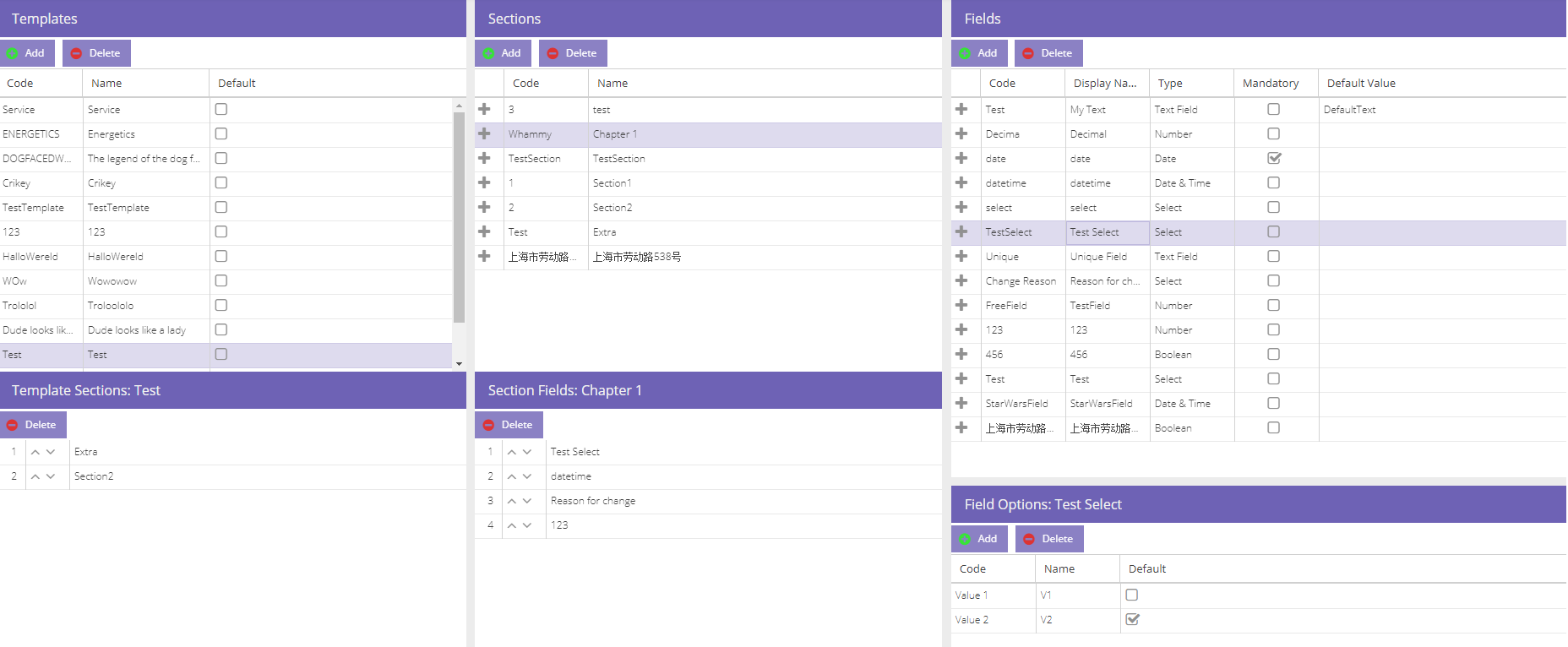Viewport: 1568px width, 647px height.
Task: Click the templates list scrollbar thumb
Action: [459, 218]
